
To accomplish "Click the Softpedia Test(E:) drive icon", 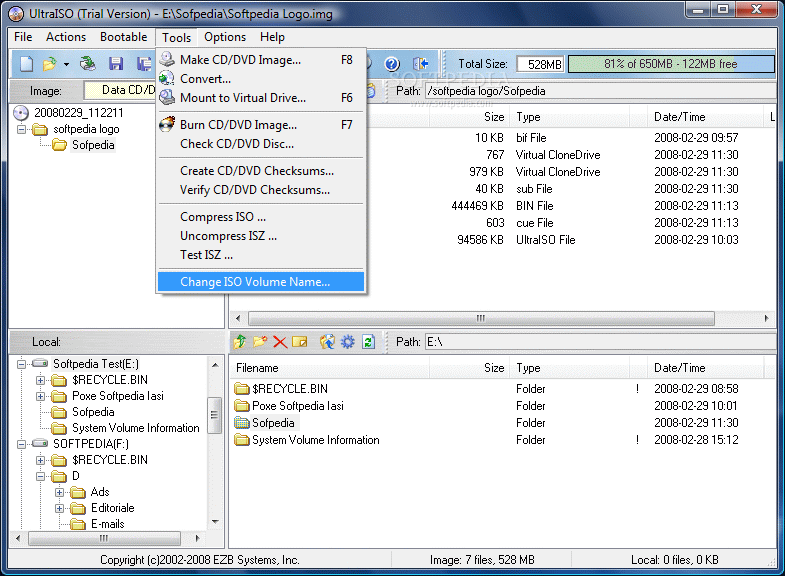I will coord(40,363).
